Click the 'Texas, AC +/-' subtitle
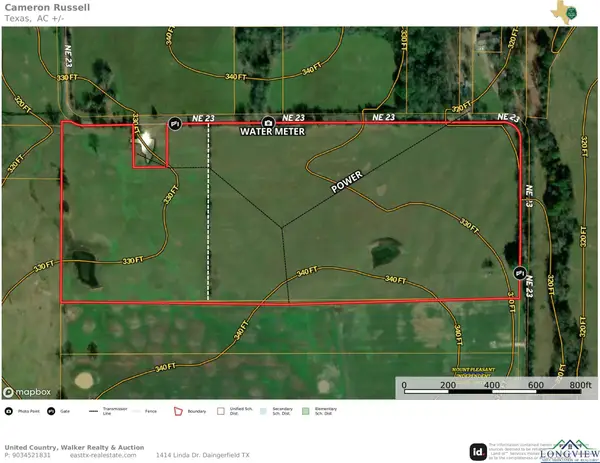Image resolution: width=600 pixels, height=463 pixels. [x=34, y=18]
